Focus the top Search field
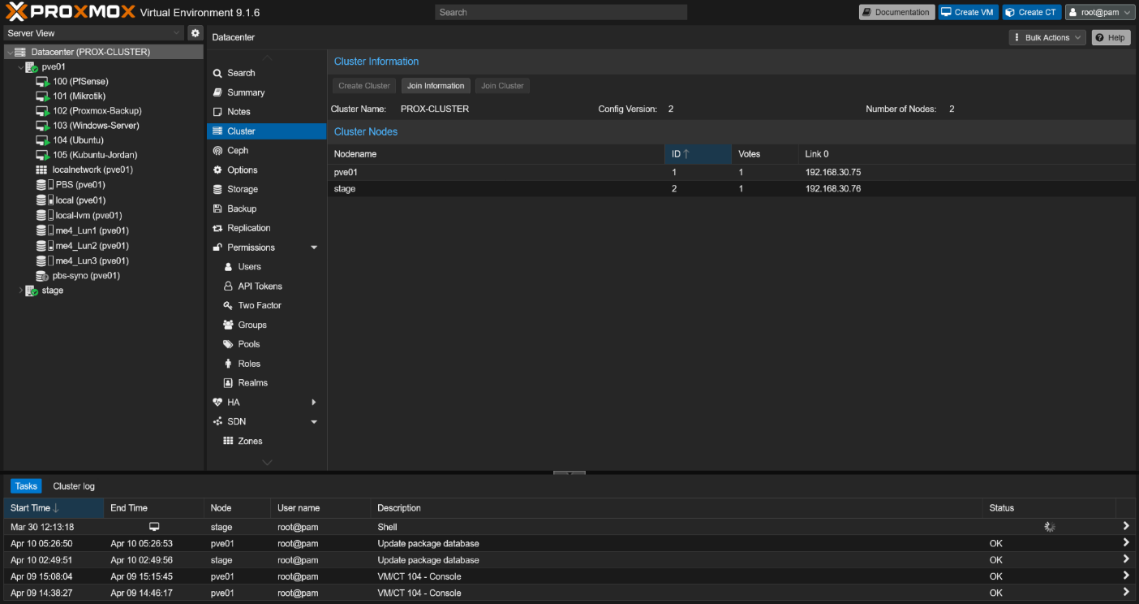 561,12
